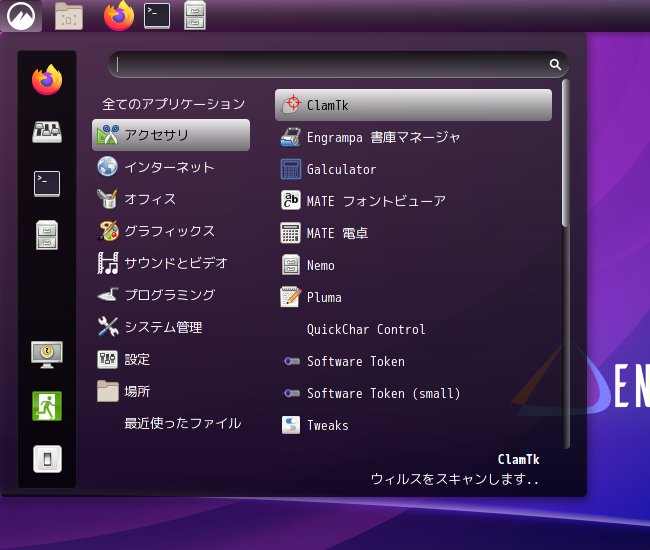Select the アクセサリ category
Image resolution: width=650 pixels, height=550 pixels.
(171, 135)
